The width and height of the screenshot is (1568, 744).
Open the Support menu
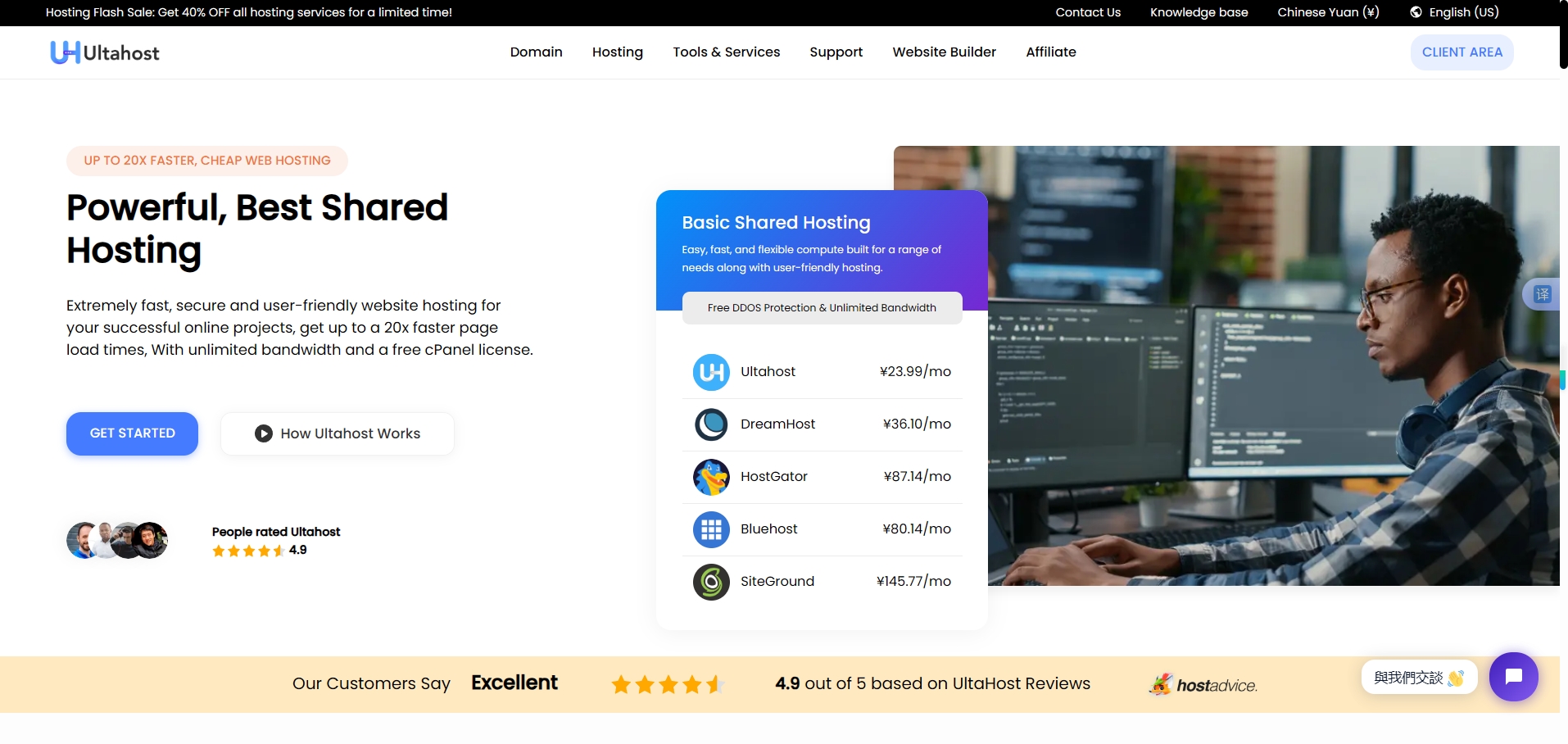point(836,52)
